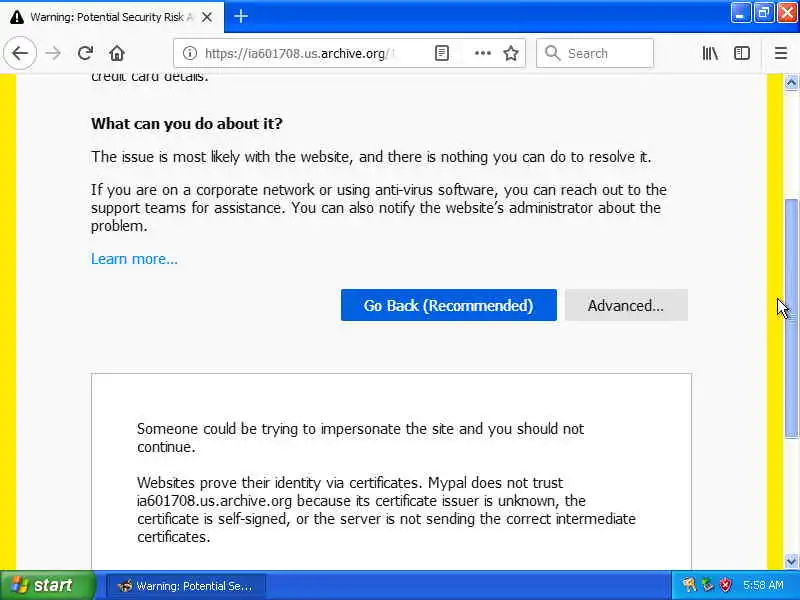Open the Advanced... button
This screenshot has width=800, height=600.
point(626,305)
